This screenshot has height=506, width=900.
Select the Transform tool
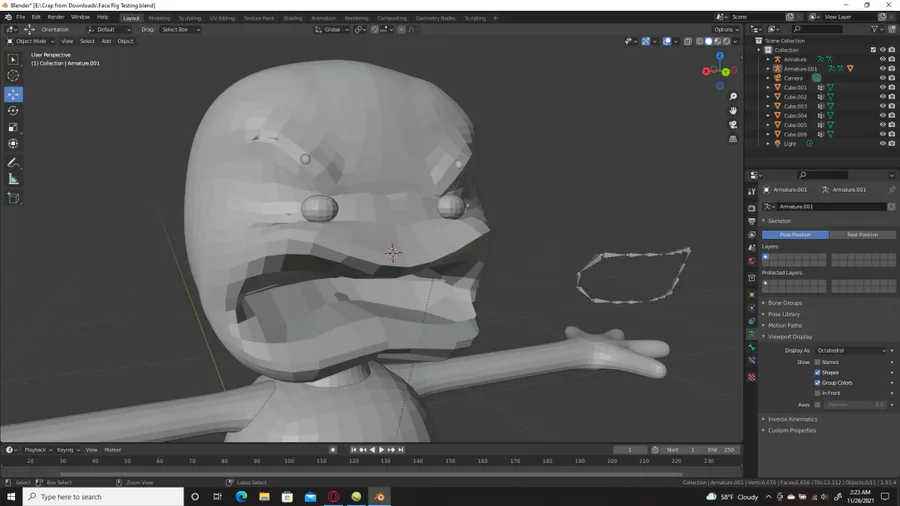(x=13, y=144)
